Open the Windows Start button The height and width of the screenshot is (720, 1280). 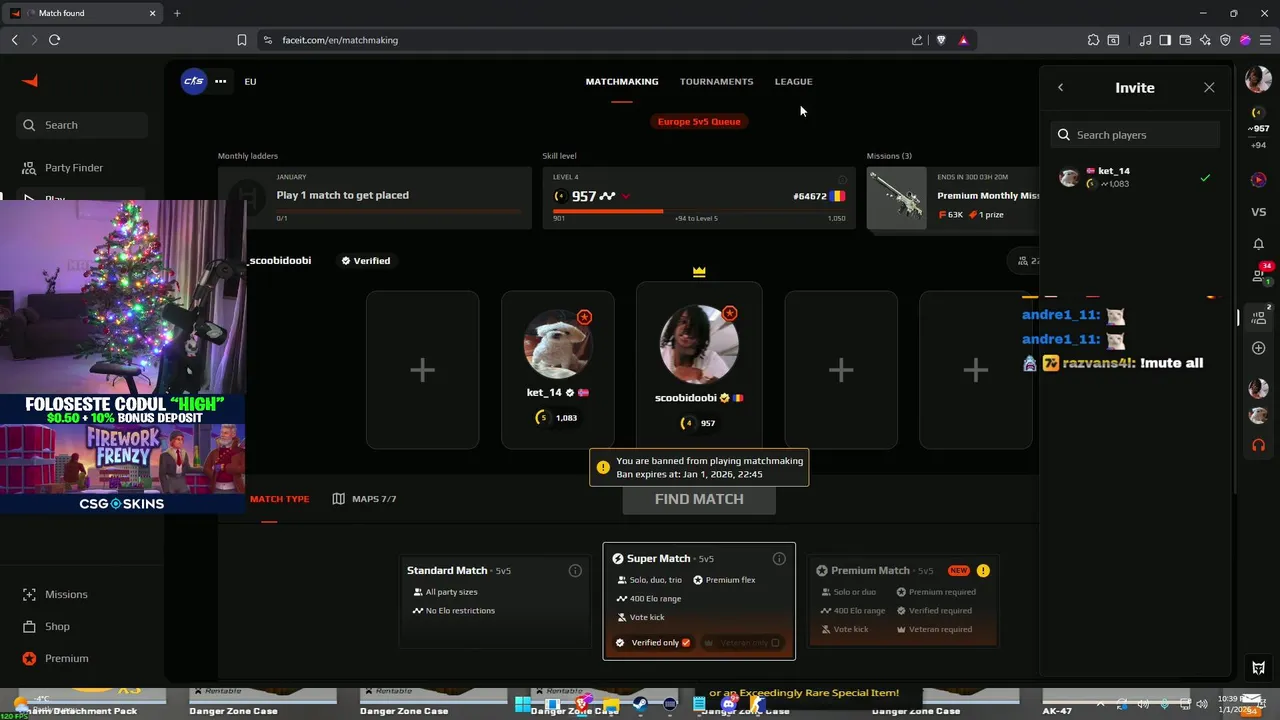pos(523,704)
